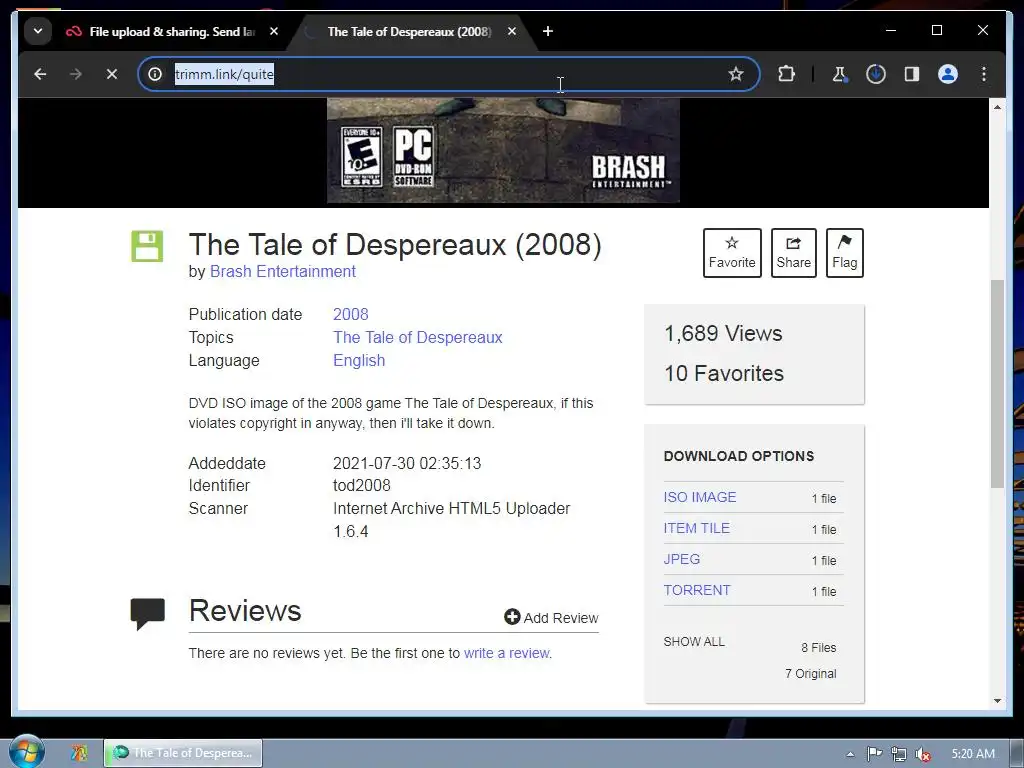The image size is (1024, 768).
Task: Follow the write a review link
Action: pos(506,653)
